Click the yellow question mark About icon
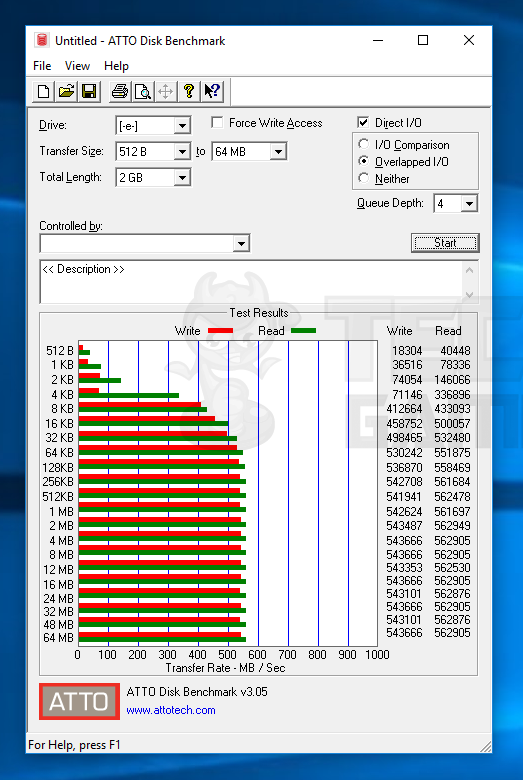 189,92
